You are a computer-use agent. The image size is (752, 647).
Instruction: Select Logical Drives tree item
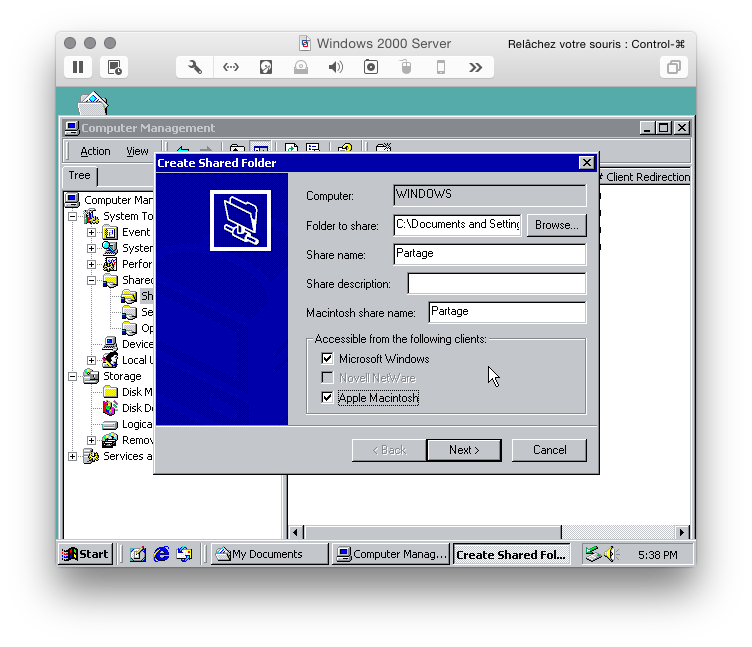click(137, 424)
